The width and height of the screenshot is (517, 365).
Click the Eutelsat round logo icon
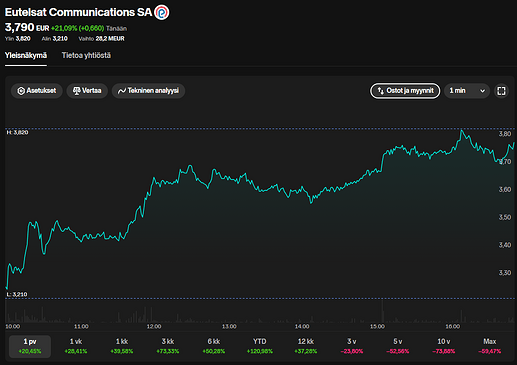coord(162,13)
